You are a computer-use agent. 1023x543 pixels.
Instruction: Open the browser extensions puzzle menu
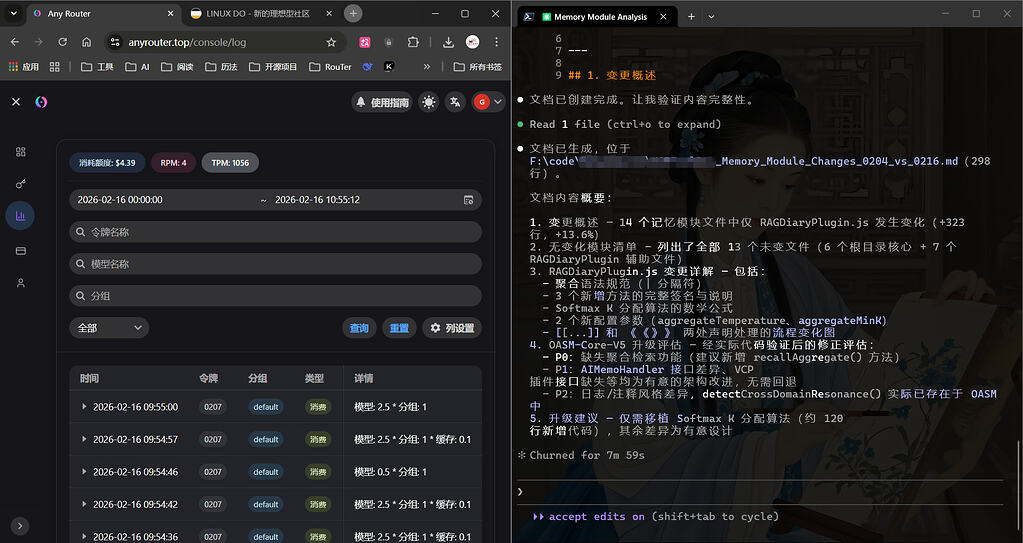pyautogui.click(x=413, y=42)
